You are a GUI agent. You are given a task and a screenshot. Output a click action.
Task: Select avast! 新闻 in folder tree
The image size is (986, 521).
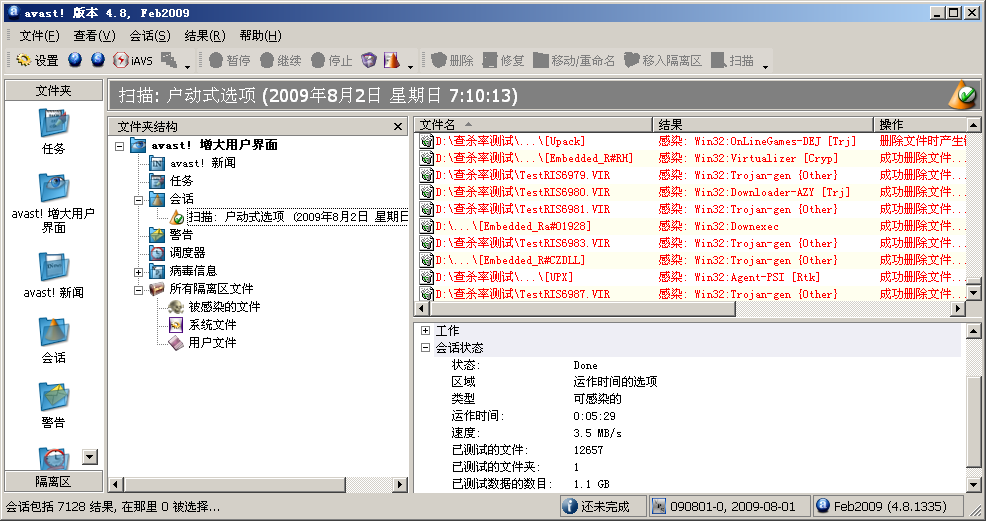coord(202,163)
